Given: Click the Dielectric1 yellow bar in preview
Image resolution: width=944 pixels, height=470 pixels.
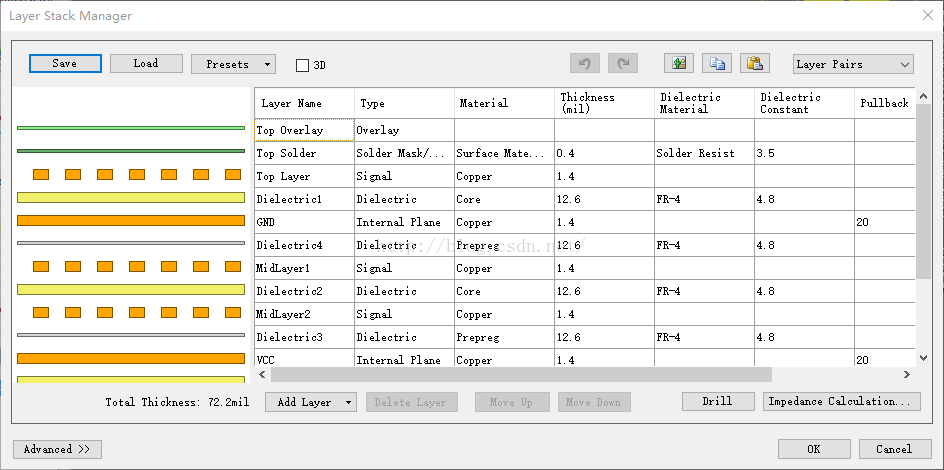Looking at the screenshot, I should tap(131, 197).
